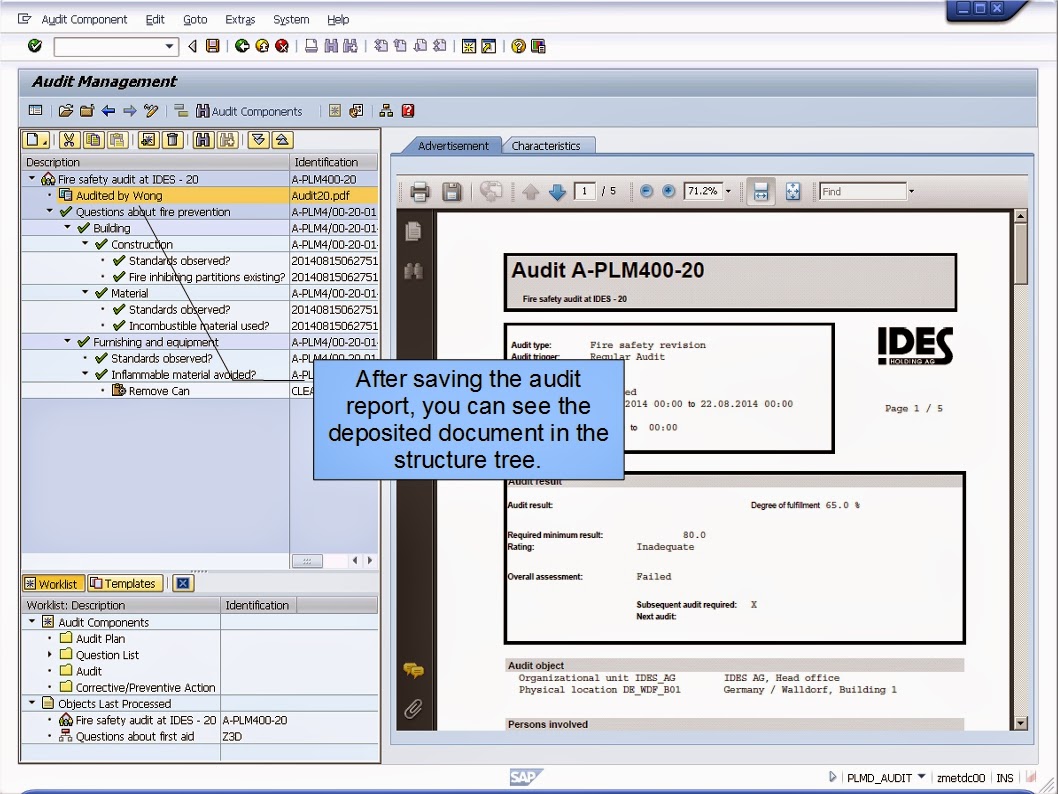Select the Cut scissors icon above the structure tree
This screenshot has width=1058, height=794.
pos(68,140)
